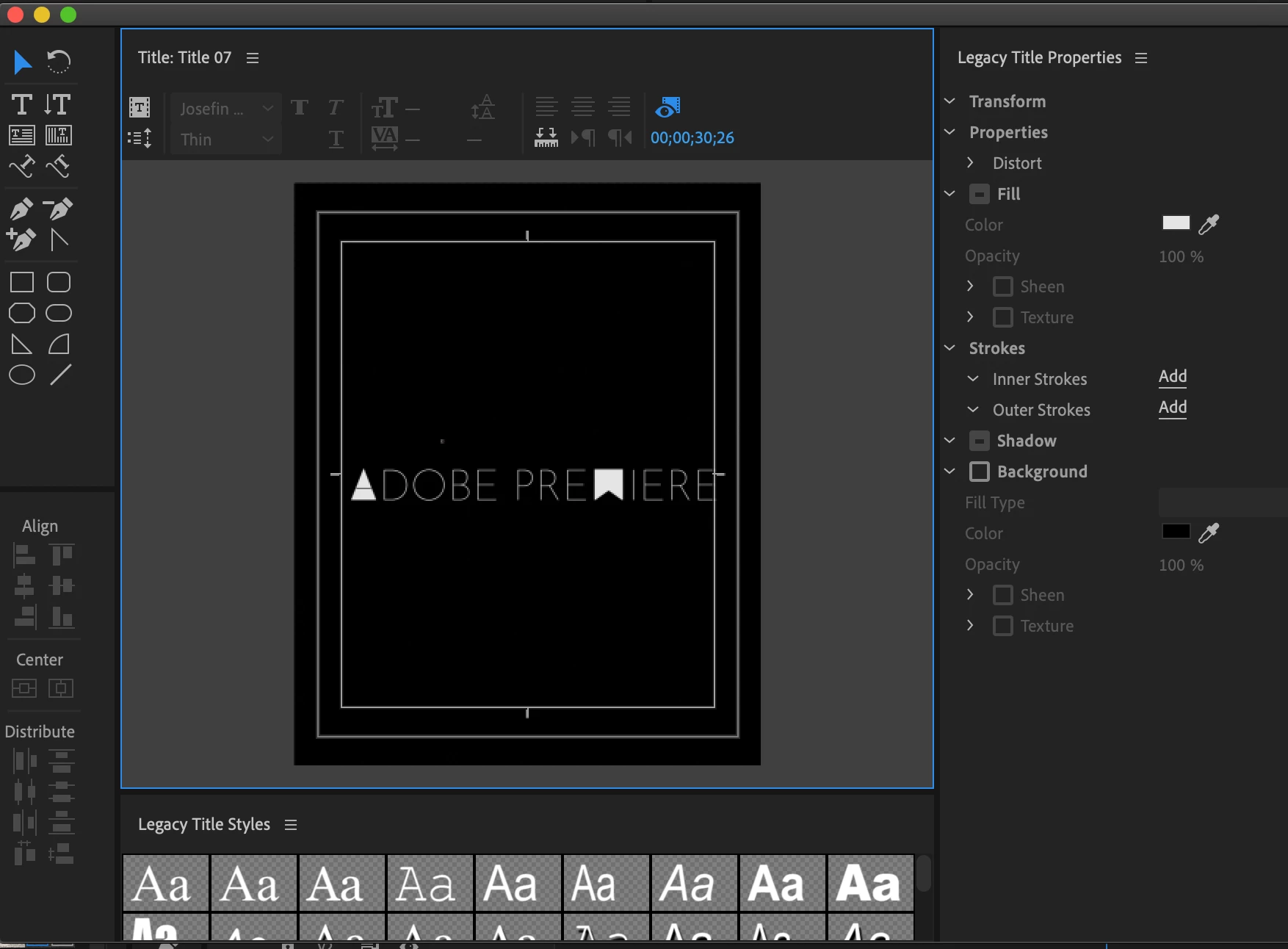Apply the first Legacy Title Style thumbnail
1288x949 pixels.
click(x=166, y=883)
